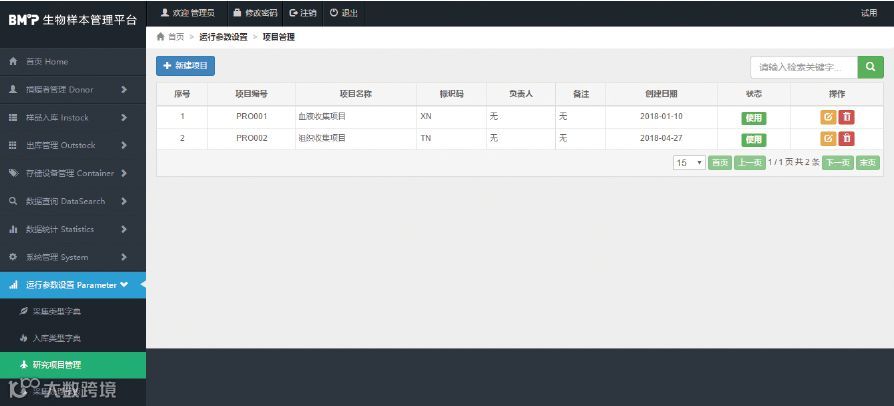Image resolution: width=894 pixels, height=406 pixels.
Task: Go to 首页 pagination button
Action: 720,163
